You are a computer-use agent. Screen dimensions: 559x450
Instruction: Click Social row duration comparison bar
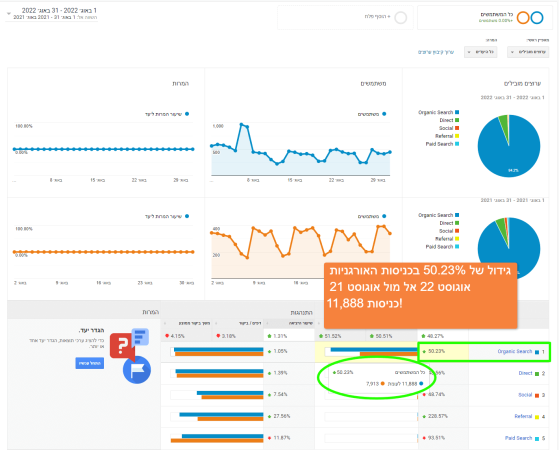point(217,395)
